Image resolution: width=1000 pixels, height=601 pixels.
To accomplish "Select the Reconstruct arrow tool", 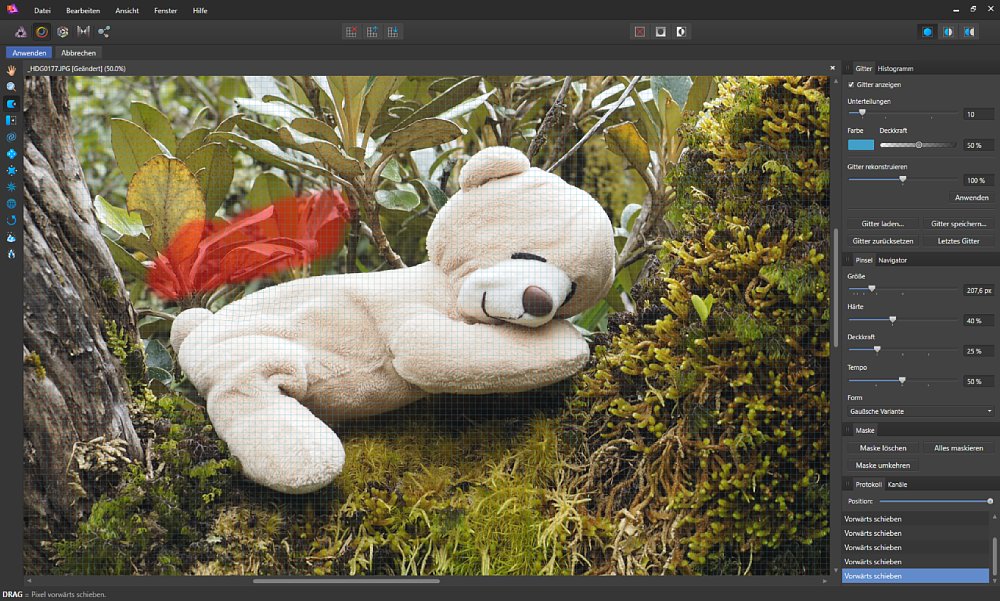I will click(11, 220).
